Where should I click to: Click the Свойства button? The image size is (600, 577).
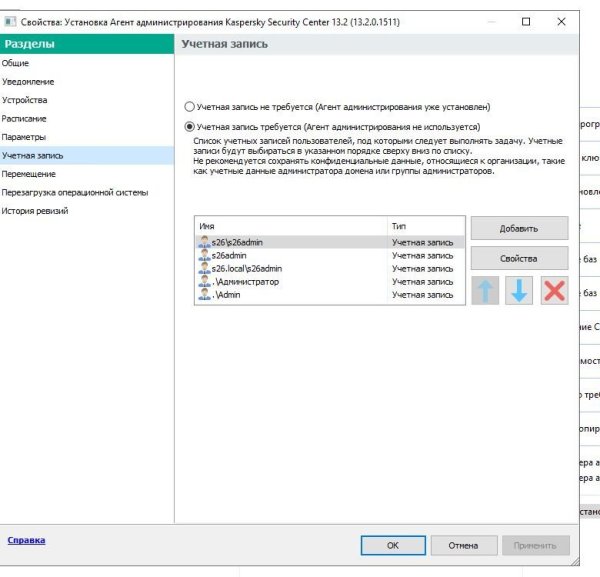coord(519,259)
